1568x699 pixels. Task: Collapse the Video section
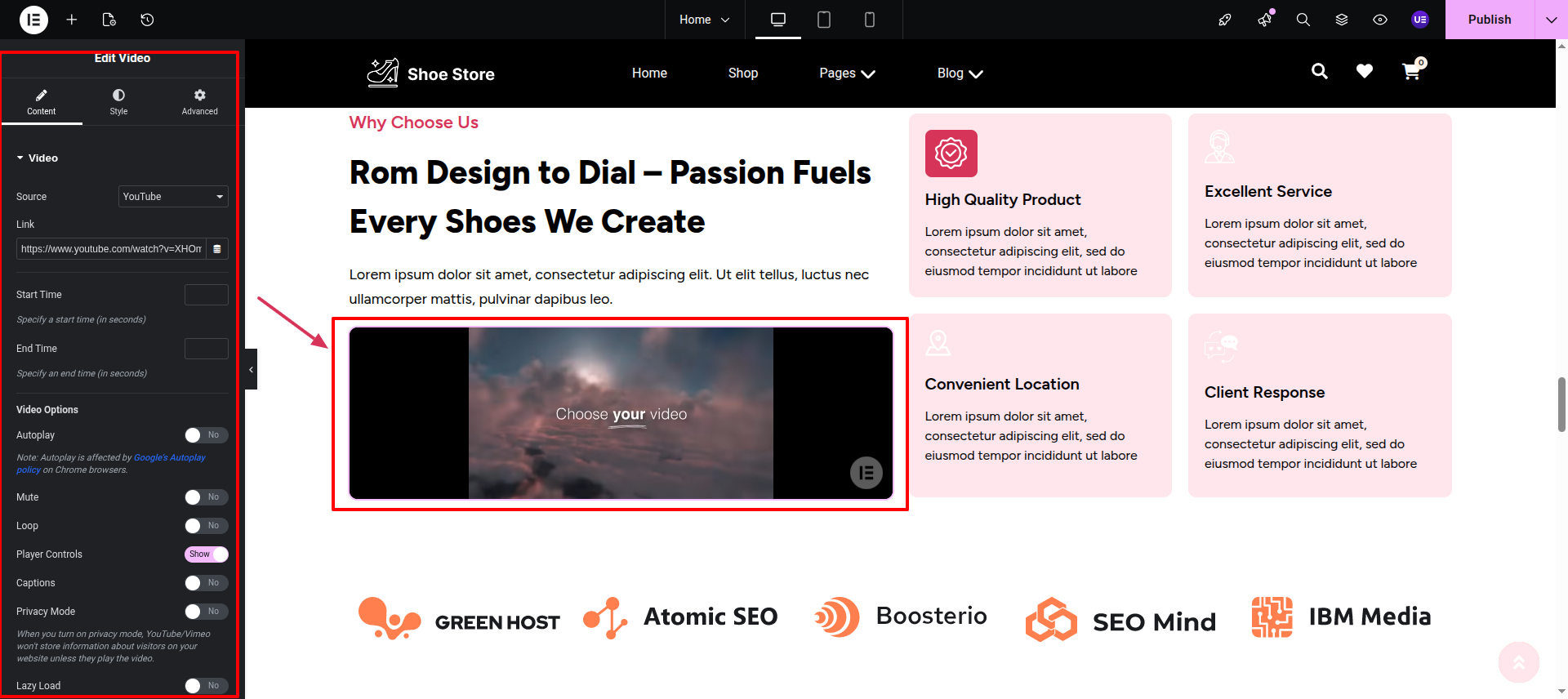pos(37,158)
